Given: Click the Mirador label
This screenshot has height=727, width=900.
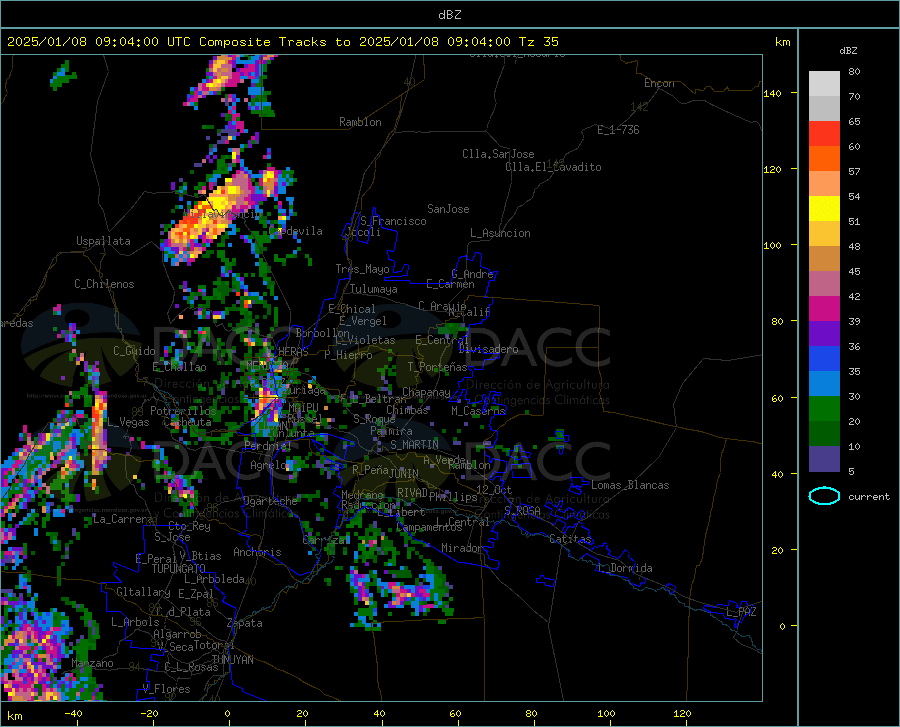Looking at the screenshot, I should click(x=462, y=548).
